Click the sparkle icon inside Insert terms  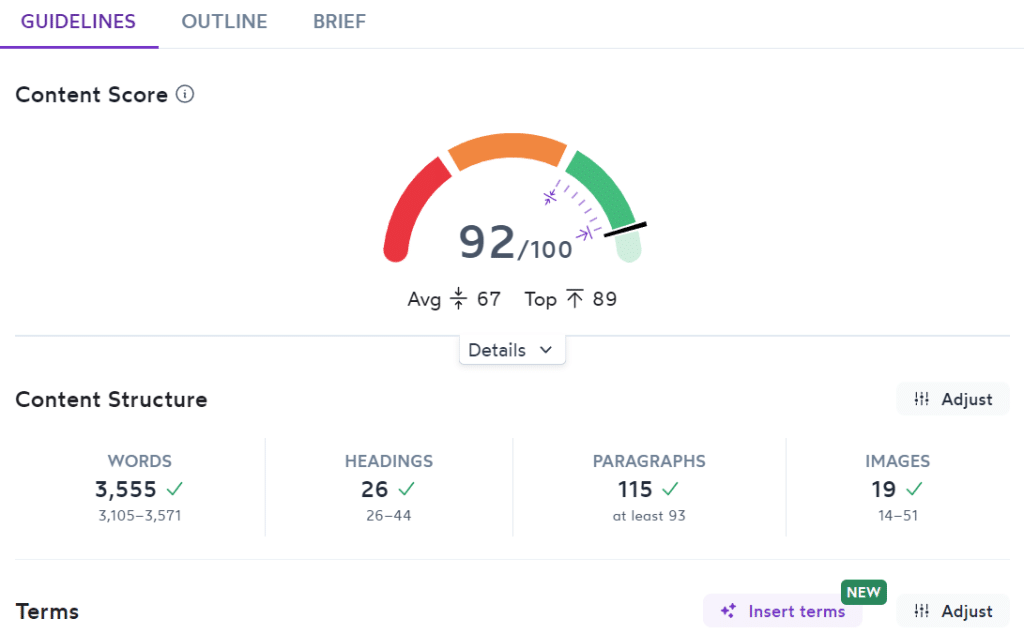(x=728, y=611)
